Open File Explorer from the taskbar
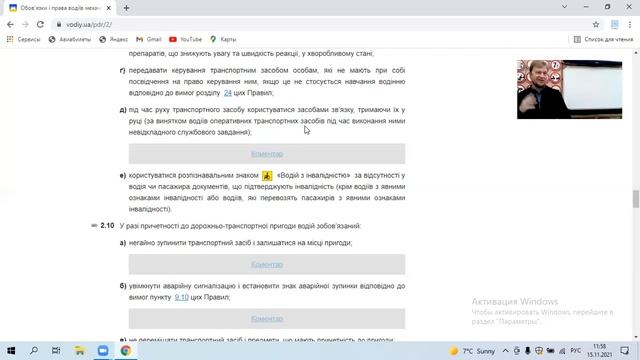 pyautogui.click(x=80, y=351)
